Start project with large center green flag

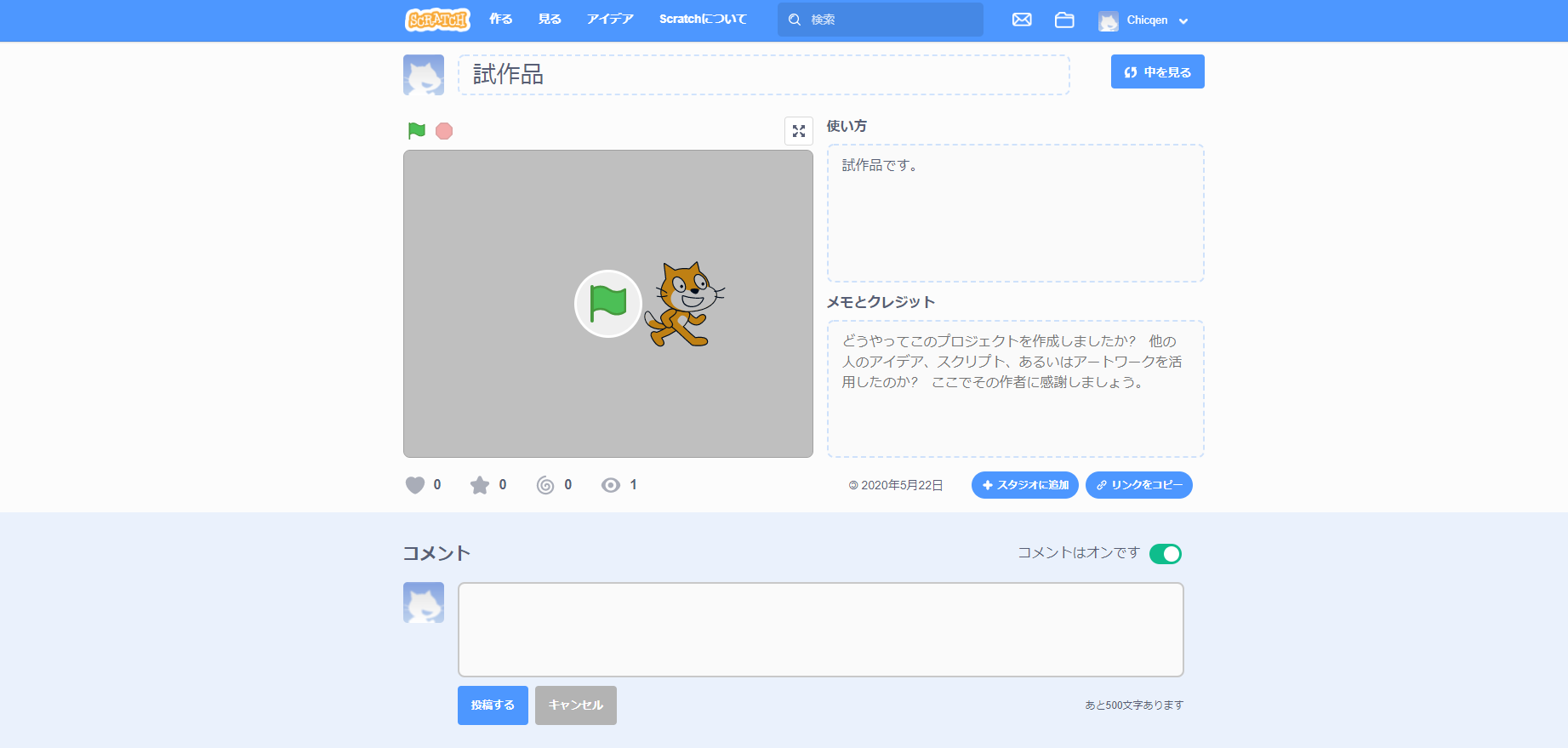pos(608,304)
